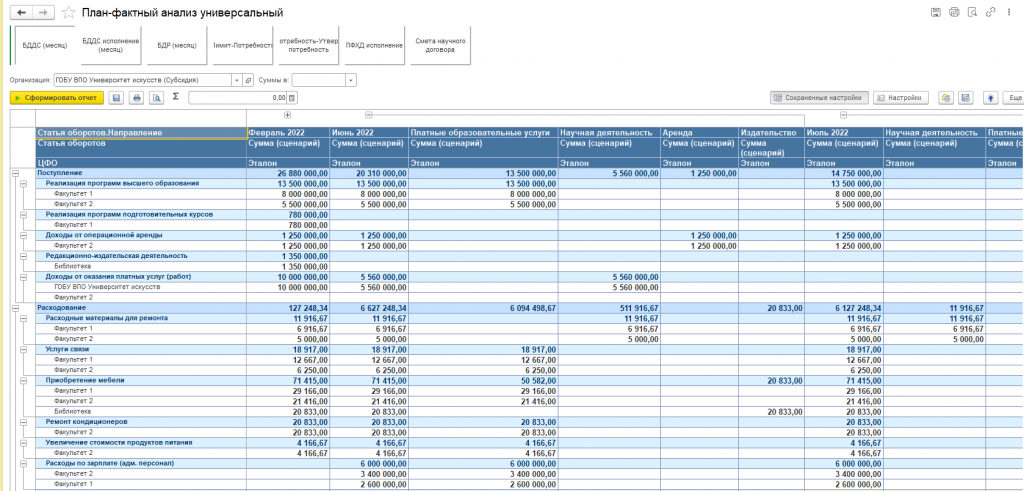Collapse the Расходование group
The height and width of the screenshot is (491, 1024).
coord(14,308)
